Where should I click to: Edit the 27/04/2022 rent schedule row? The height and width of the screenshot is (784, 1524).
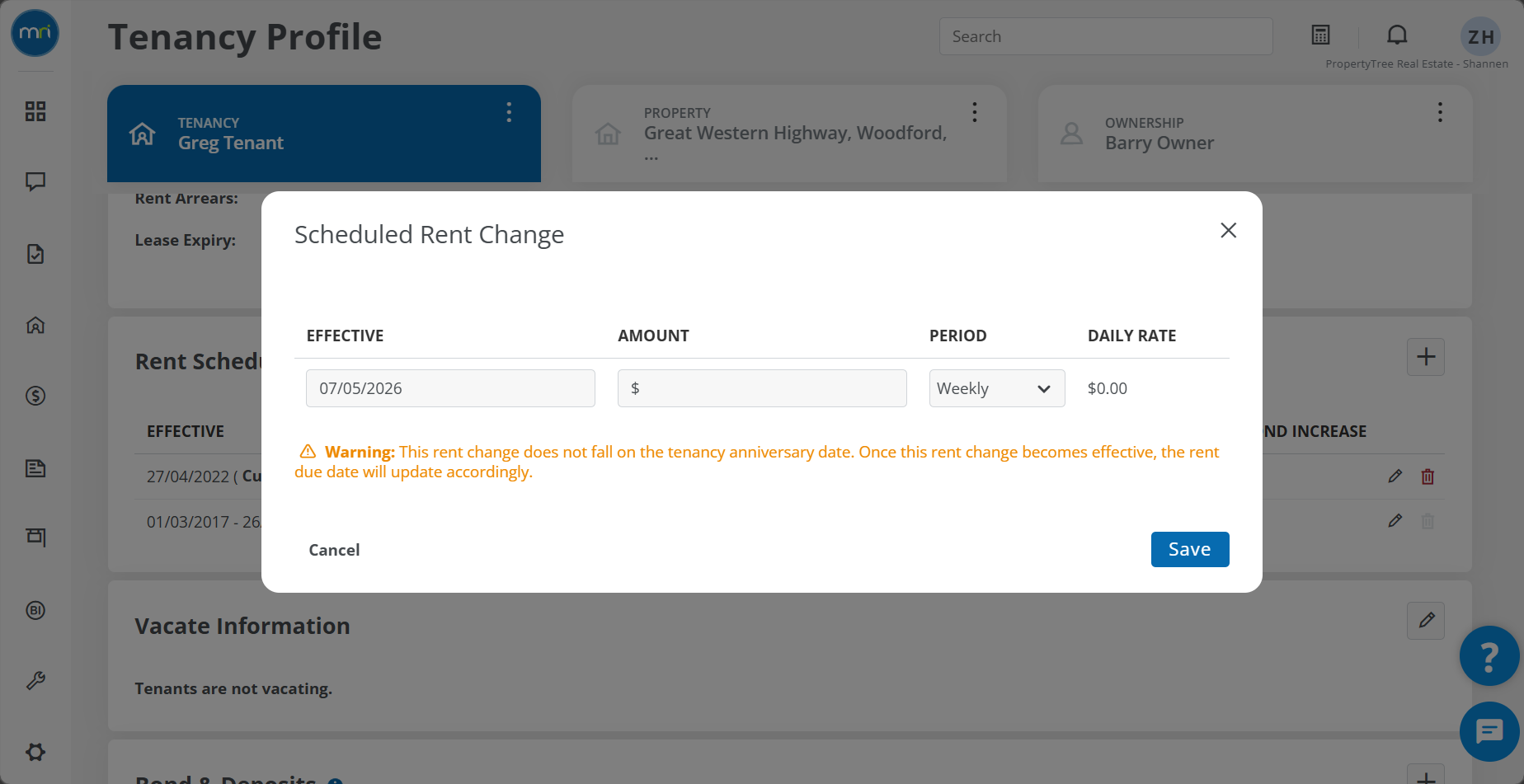(x=1395, y=477)
